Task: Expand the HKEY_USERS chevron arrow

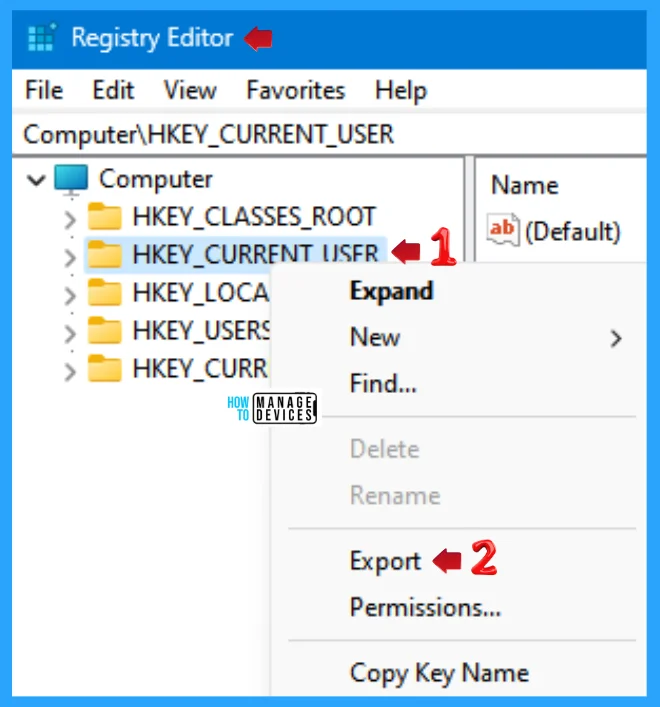Action: pyautogui.click(x=69, y=332)
